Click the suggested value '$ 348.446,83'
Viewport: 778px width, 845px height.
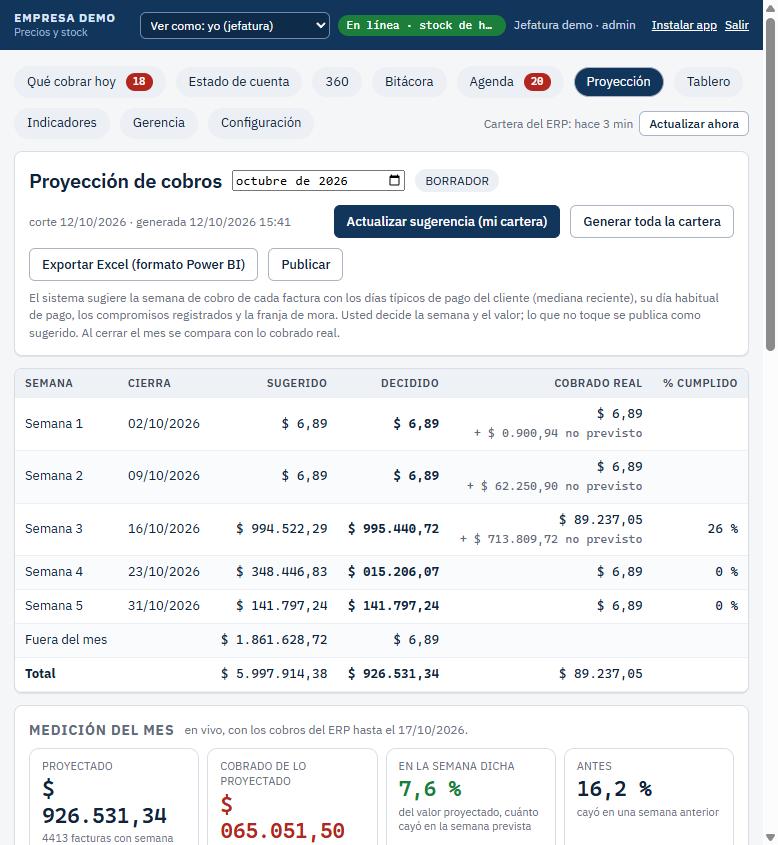[x=282, y=572]
